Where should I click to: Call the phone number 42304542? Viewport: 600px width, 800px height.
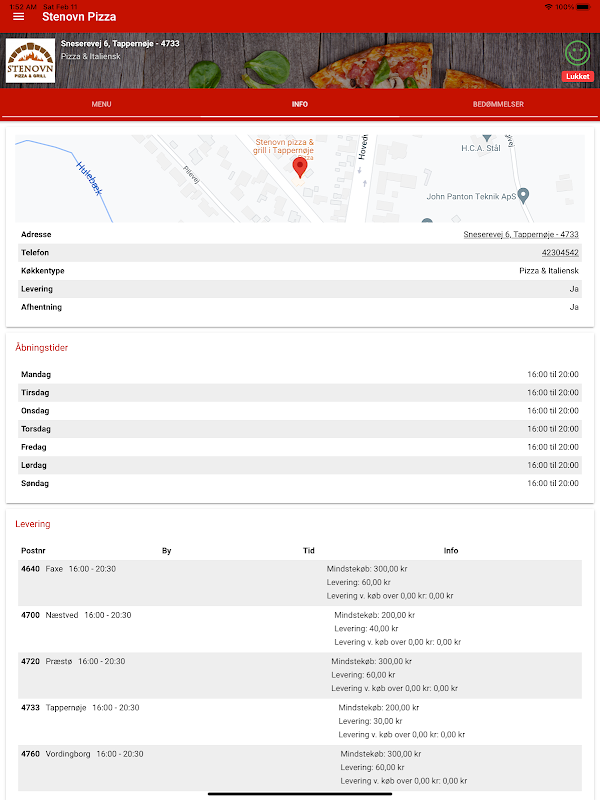pos(560,253)
